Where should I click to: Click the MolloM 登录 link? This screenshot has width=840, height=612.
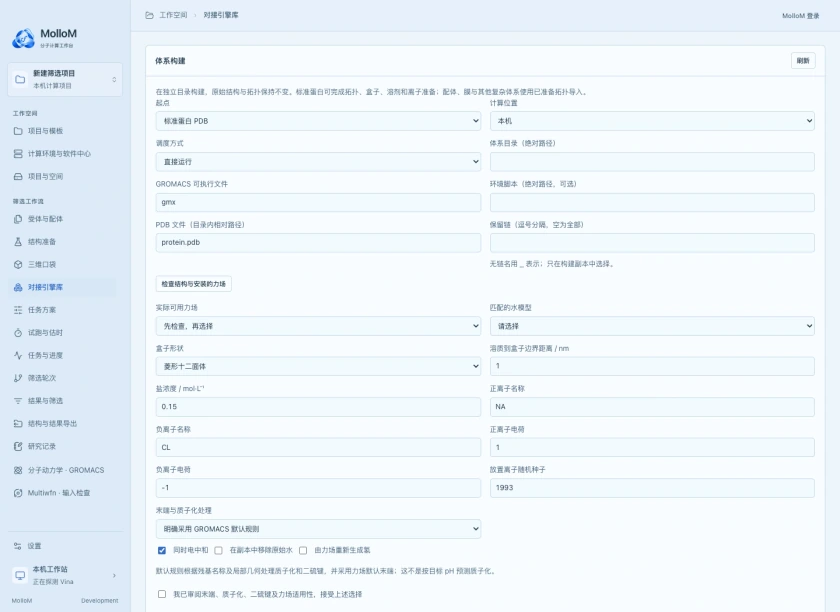click(800, 16)
